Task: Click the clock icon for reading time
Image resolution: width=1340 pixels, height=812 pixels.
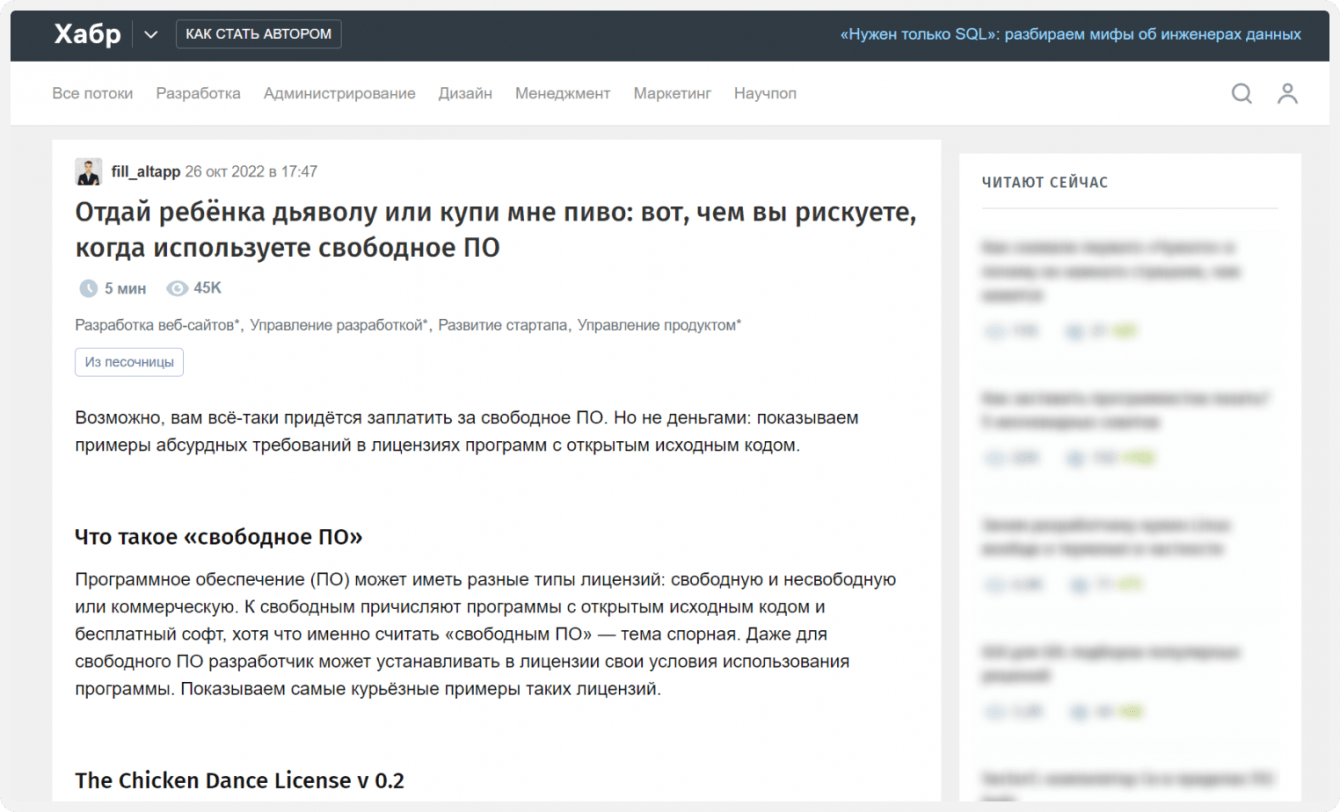Action: [89, 289]
